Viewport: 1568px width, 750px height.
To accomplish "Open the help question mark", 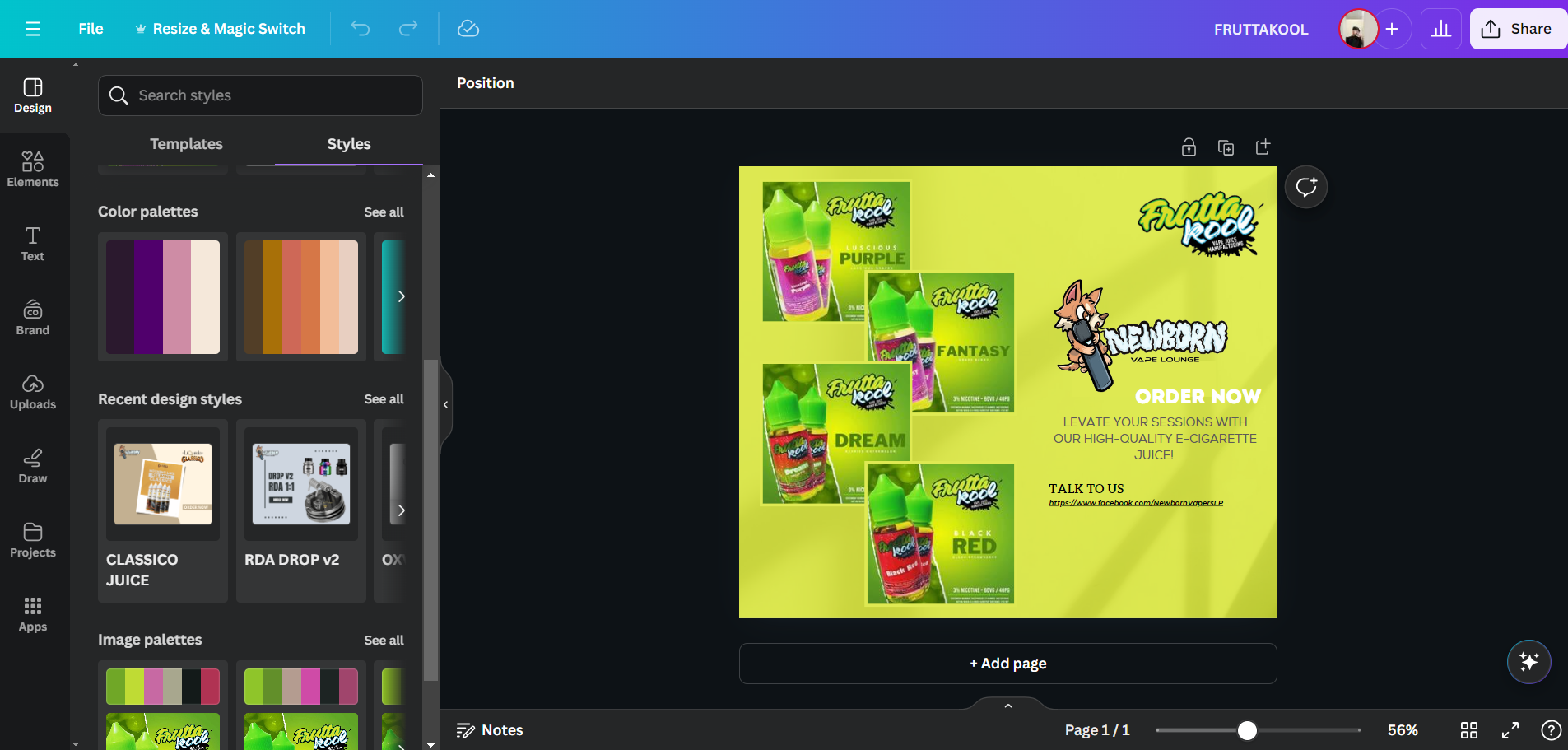I will coord(1551,730).
